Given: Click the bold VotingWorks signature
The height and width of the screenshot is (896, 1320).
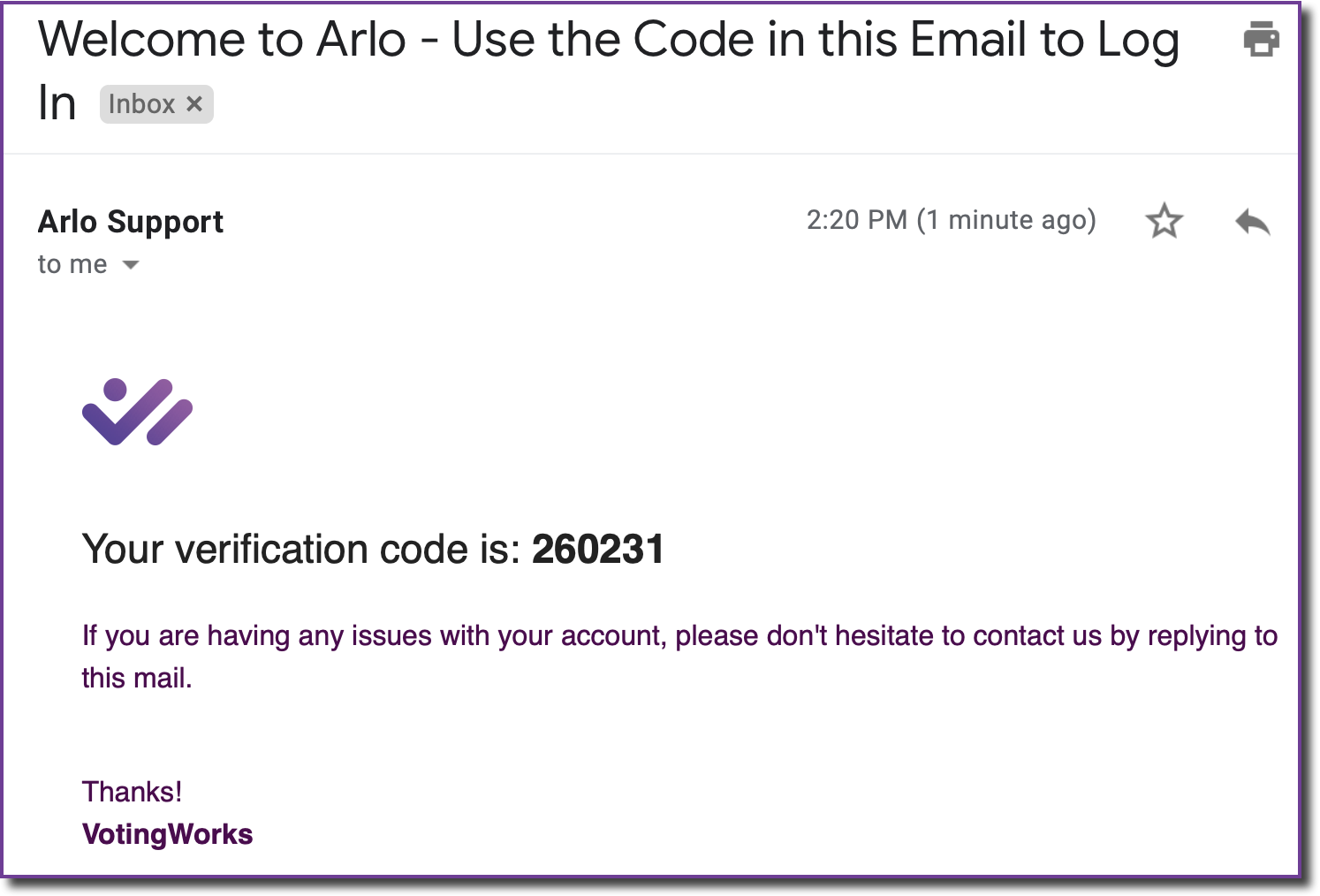Looking at the screenshot, I should [x=167, y=834].
